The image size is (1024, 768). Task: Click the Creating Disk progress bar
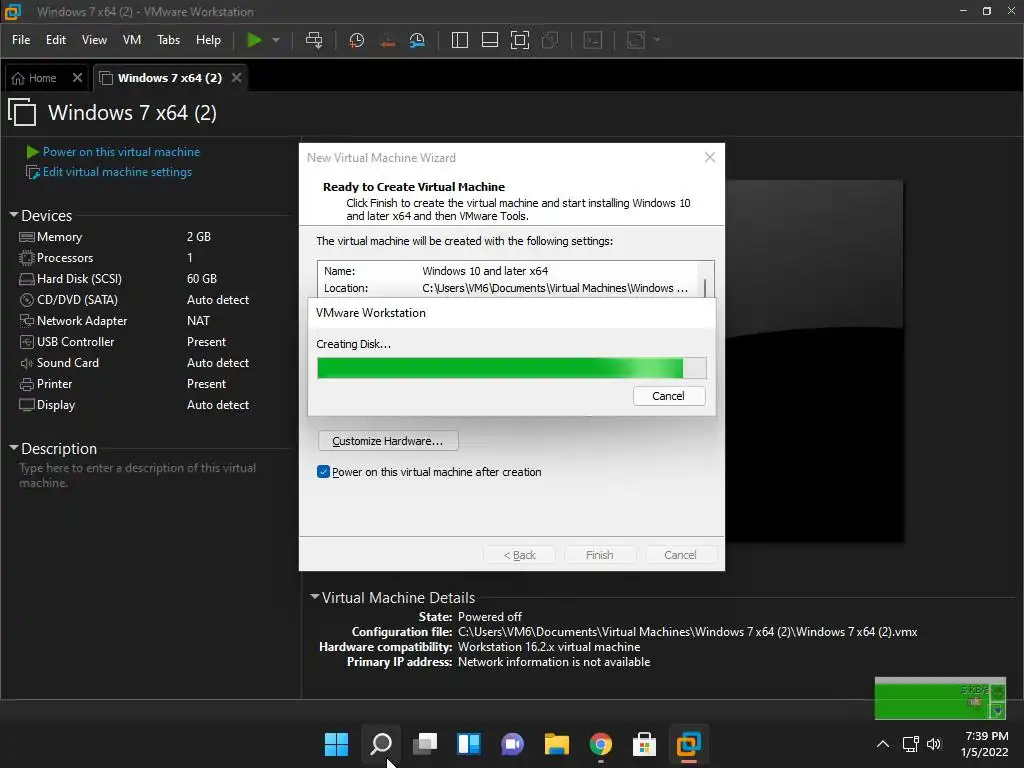[511, 368]
